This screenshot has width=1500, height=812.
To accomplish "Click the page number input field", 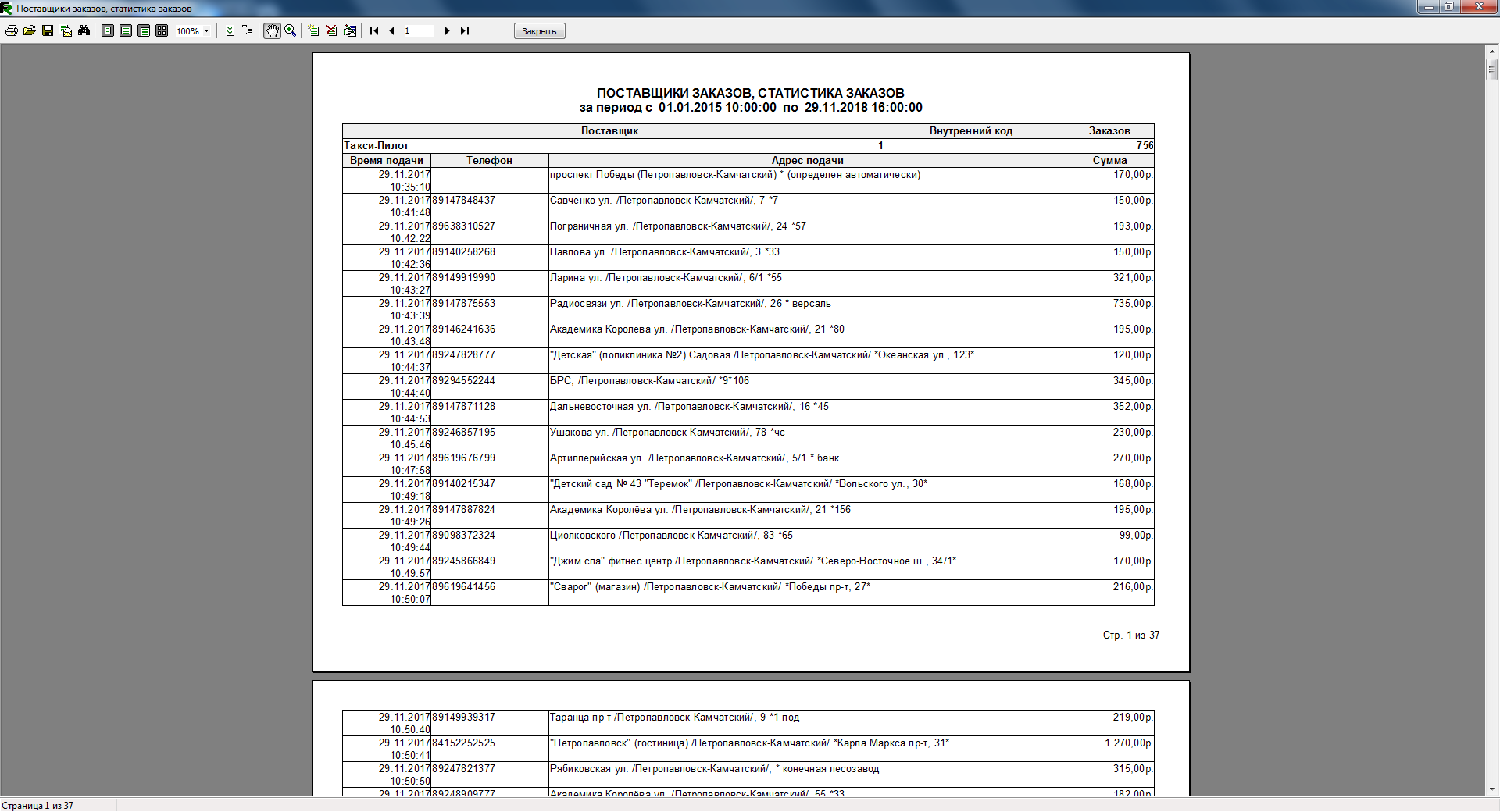I will pyautogui.click(x=418, y=30).
